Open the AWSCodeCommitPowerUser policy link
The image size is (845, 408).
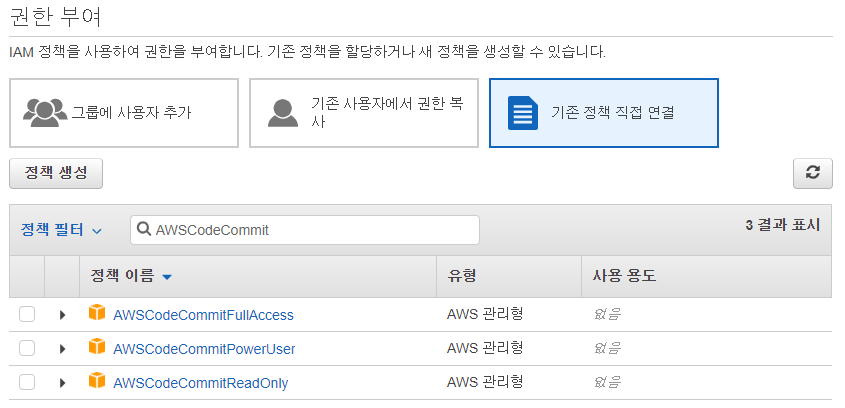(x=204, y=349)
